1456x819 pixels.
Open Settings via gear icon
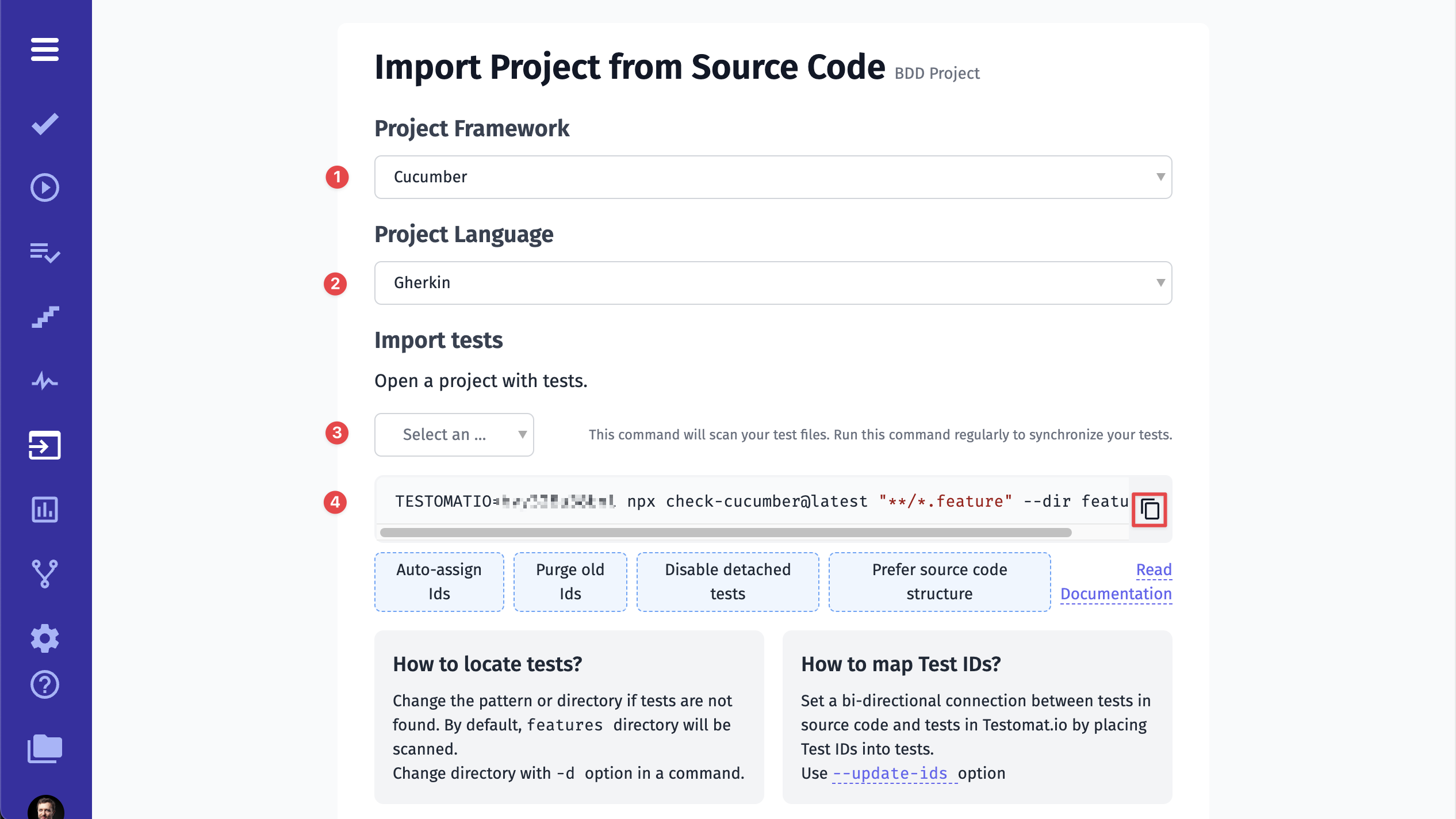pos(45,638)
